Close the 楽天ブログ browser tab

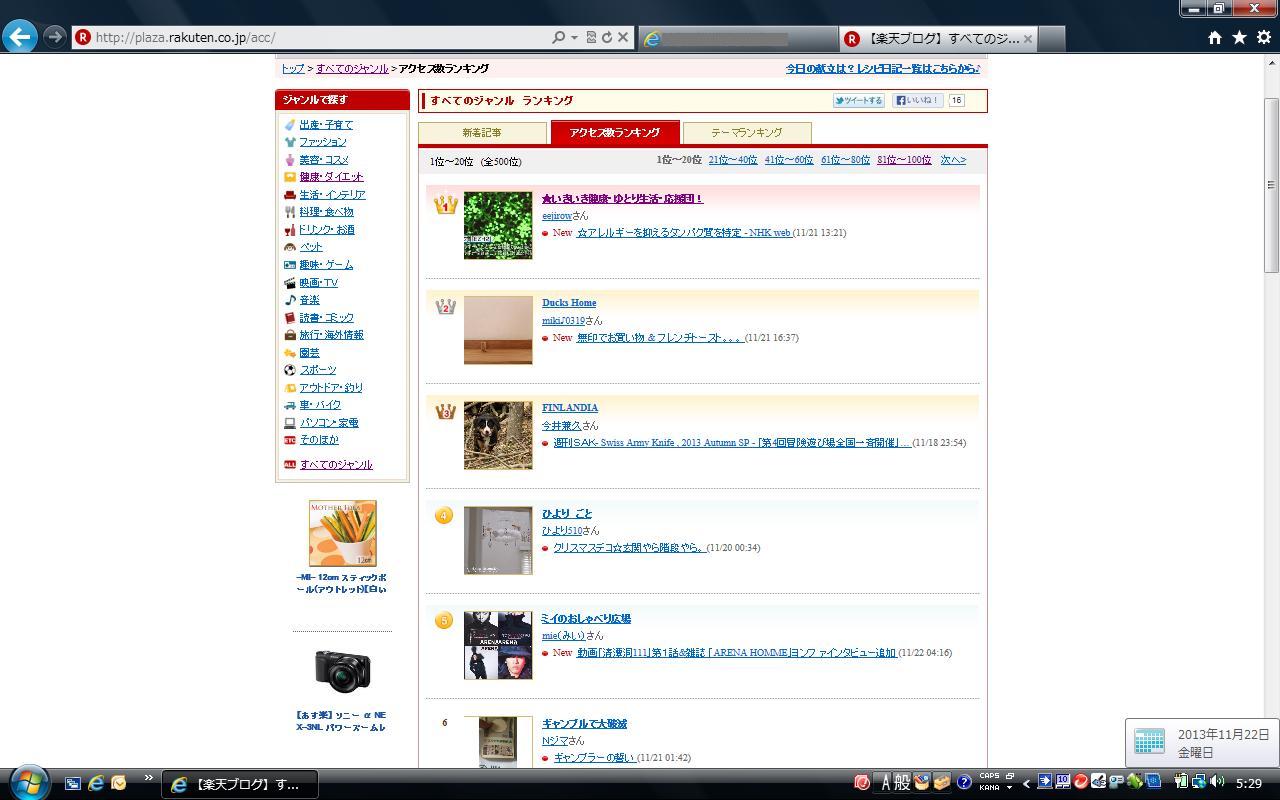coord(1027,38)
